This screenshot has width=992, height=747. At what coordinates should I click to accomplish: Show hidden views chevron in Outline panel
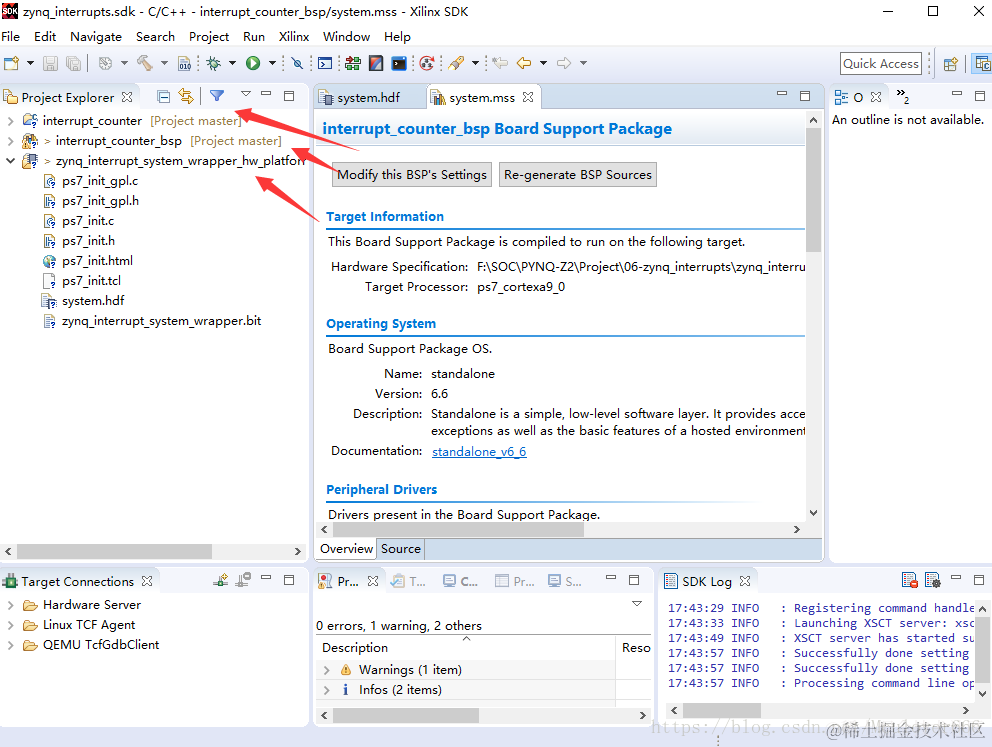coord(903,96)
